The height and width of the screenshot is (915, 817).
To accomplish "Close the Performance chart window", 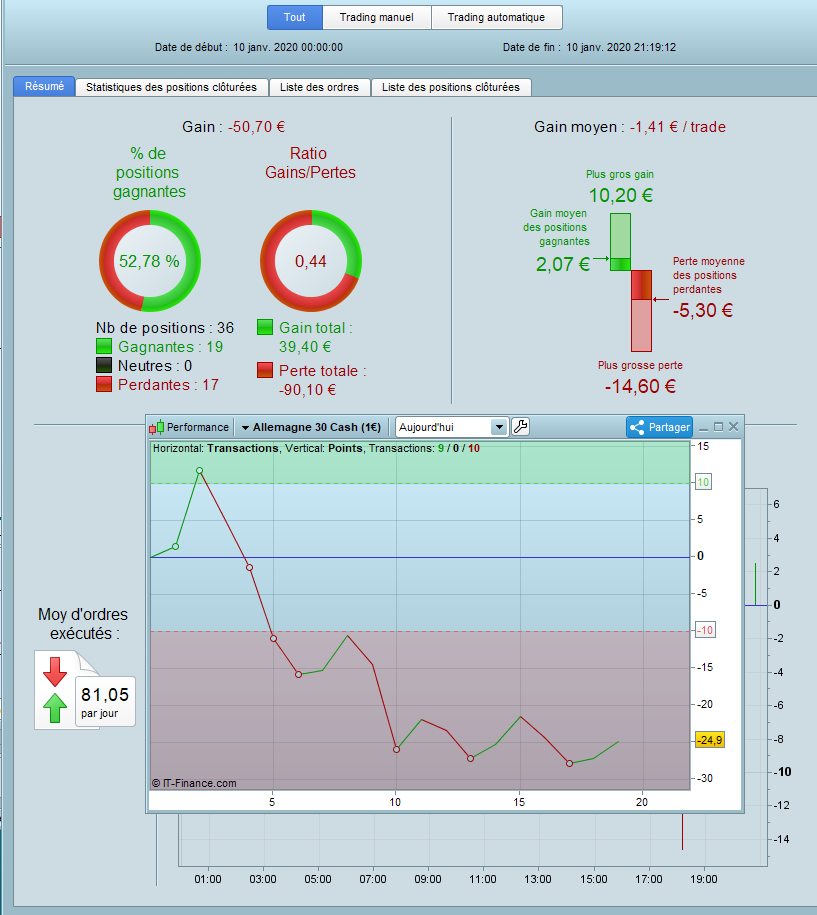I will [x=734, y=427].
